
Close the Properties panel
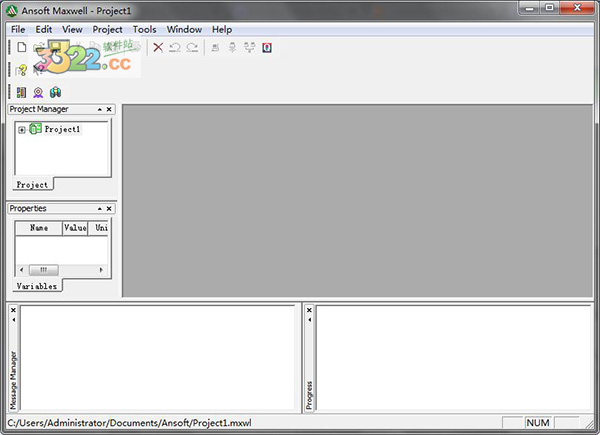109,209
